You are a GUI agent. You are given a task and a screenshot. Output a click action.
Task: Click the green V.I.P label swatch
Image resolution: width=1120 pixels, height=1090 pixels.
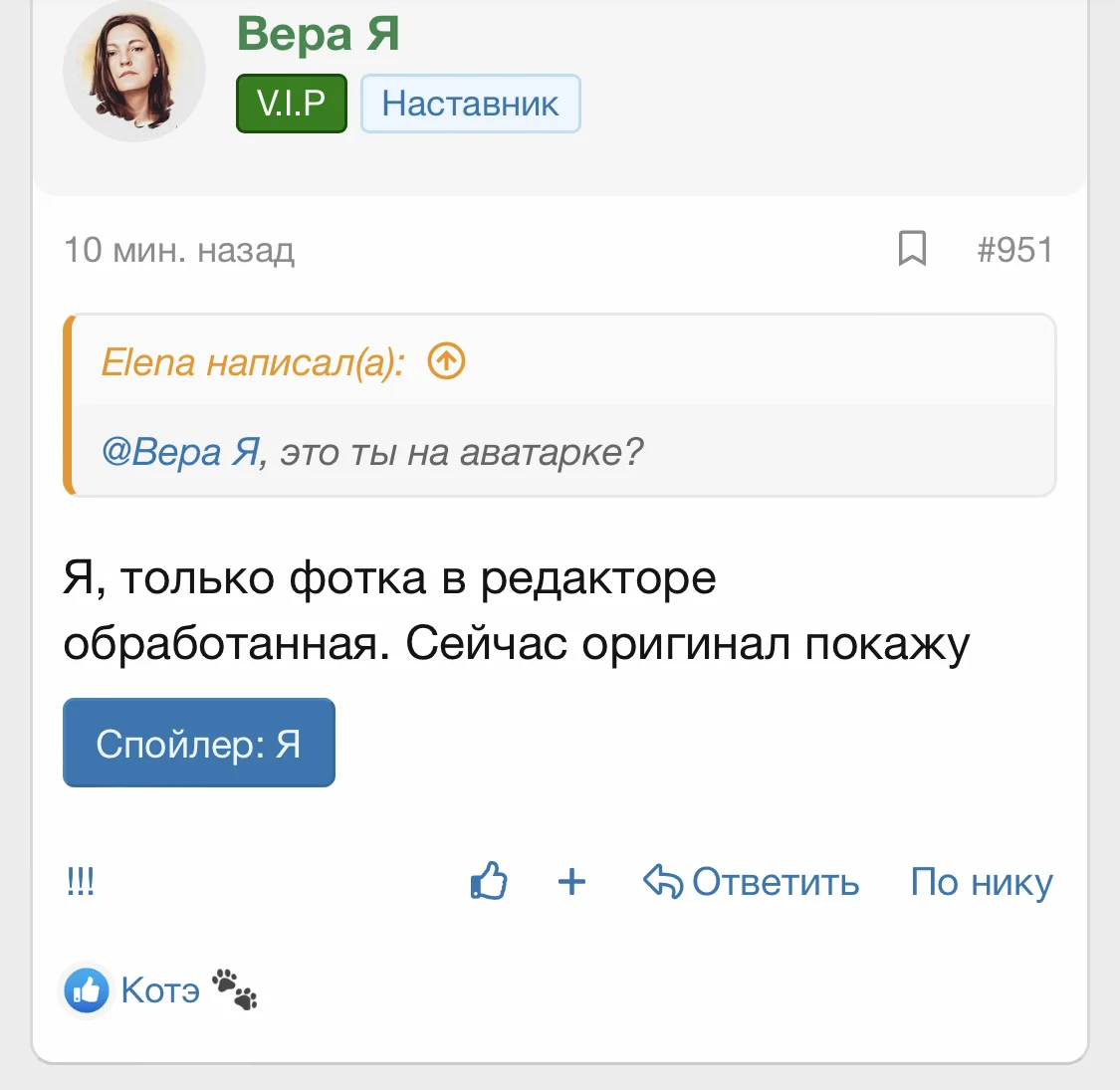(x=291, y=103)
